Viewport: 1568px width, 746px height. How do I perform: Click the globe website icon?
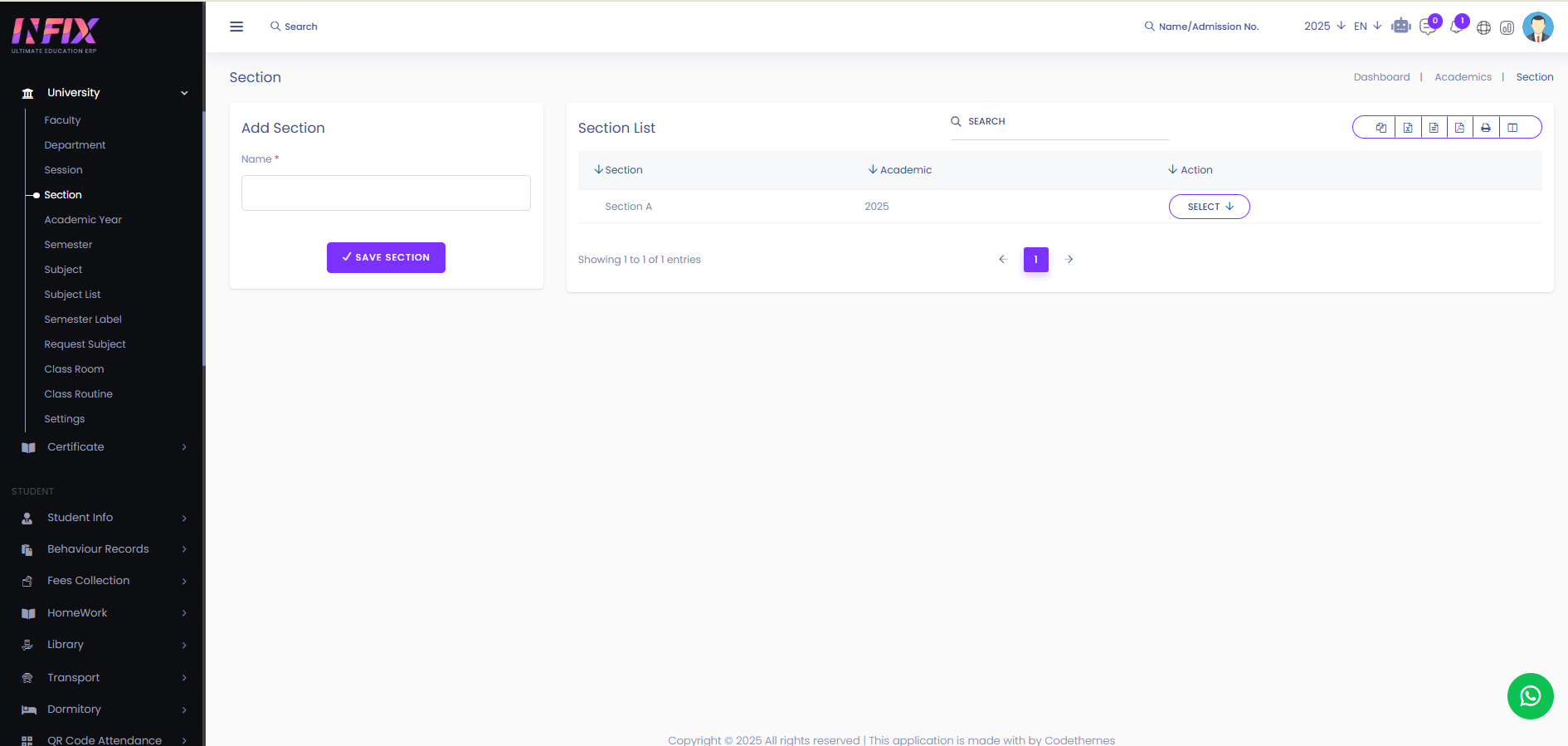tap(1483, 27)
